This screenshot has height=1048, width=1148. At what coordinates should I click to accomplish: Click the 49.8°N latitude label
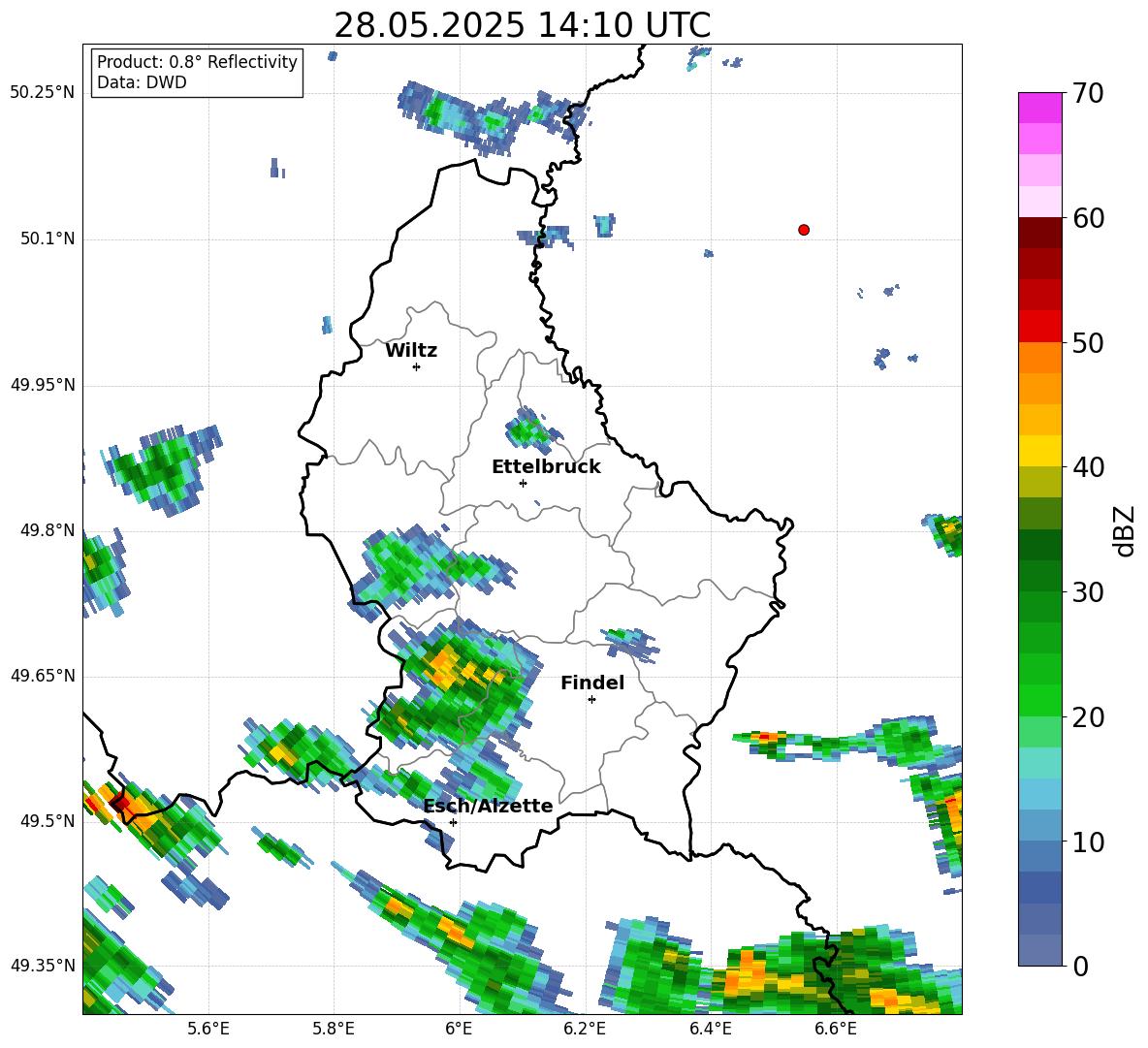click(48, 530)
